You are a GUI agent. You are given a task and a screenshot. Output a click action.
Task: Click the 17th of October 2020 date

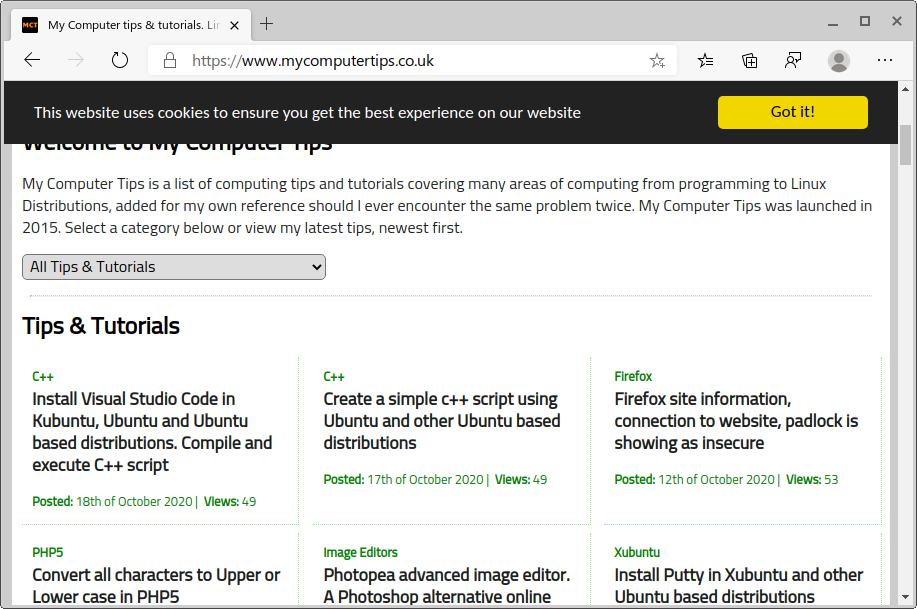(425, 480)
